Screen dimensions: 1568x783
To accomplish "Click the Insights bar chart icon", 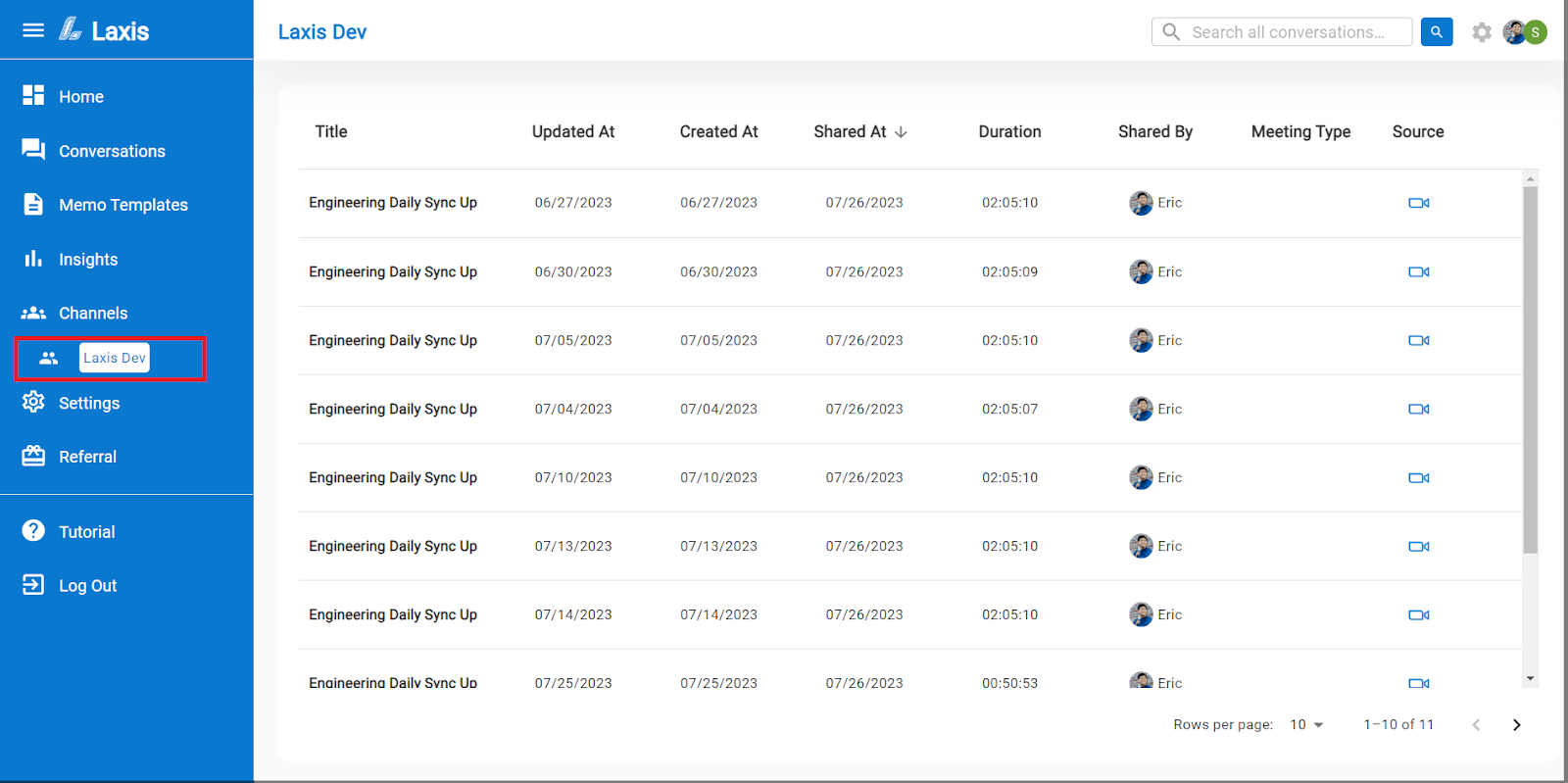I will 33,258.
